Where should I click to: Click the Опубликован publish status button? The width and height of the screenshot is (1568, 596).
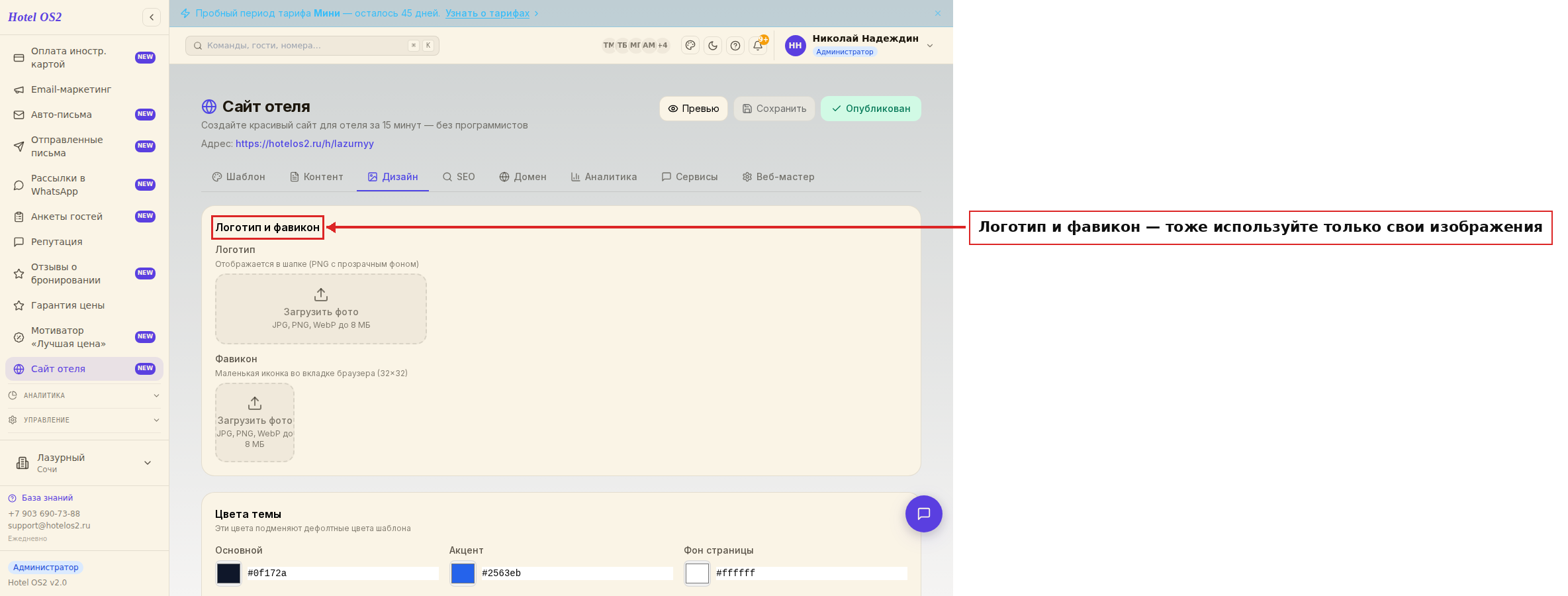871,109
